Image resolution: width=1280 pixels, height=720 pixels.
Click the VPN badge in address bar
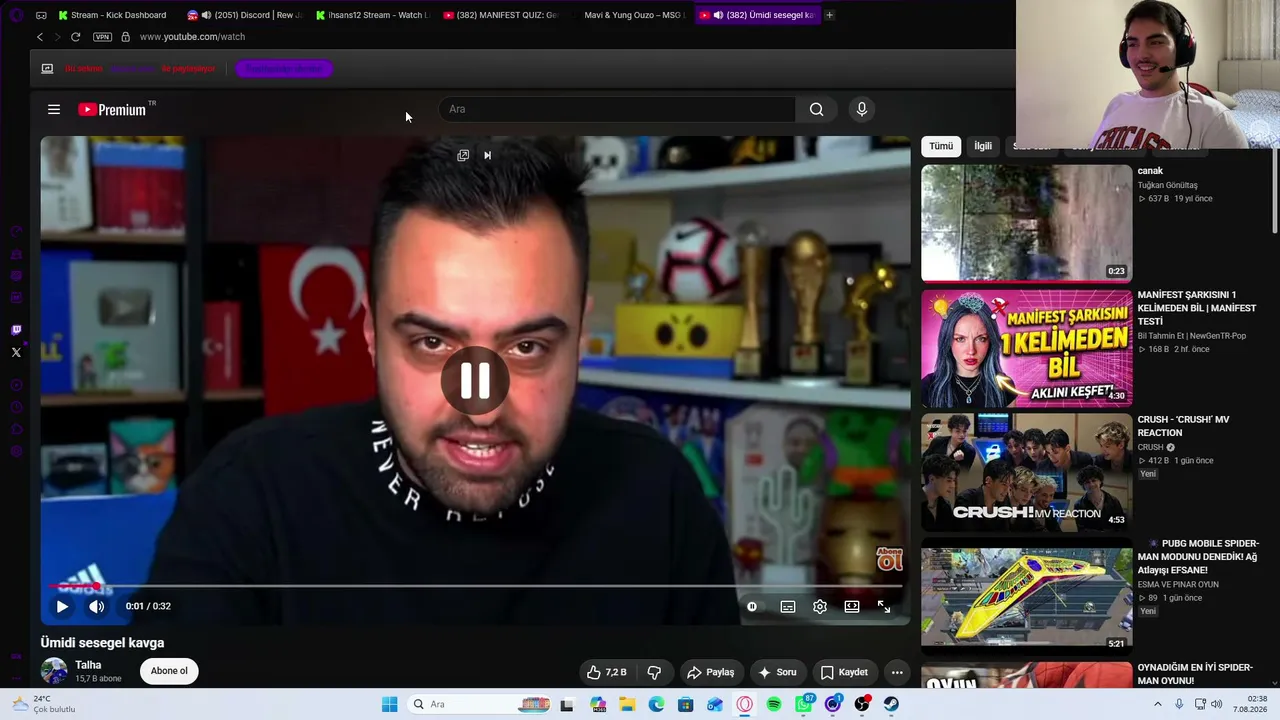[102, 37]
